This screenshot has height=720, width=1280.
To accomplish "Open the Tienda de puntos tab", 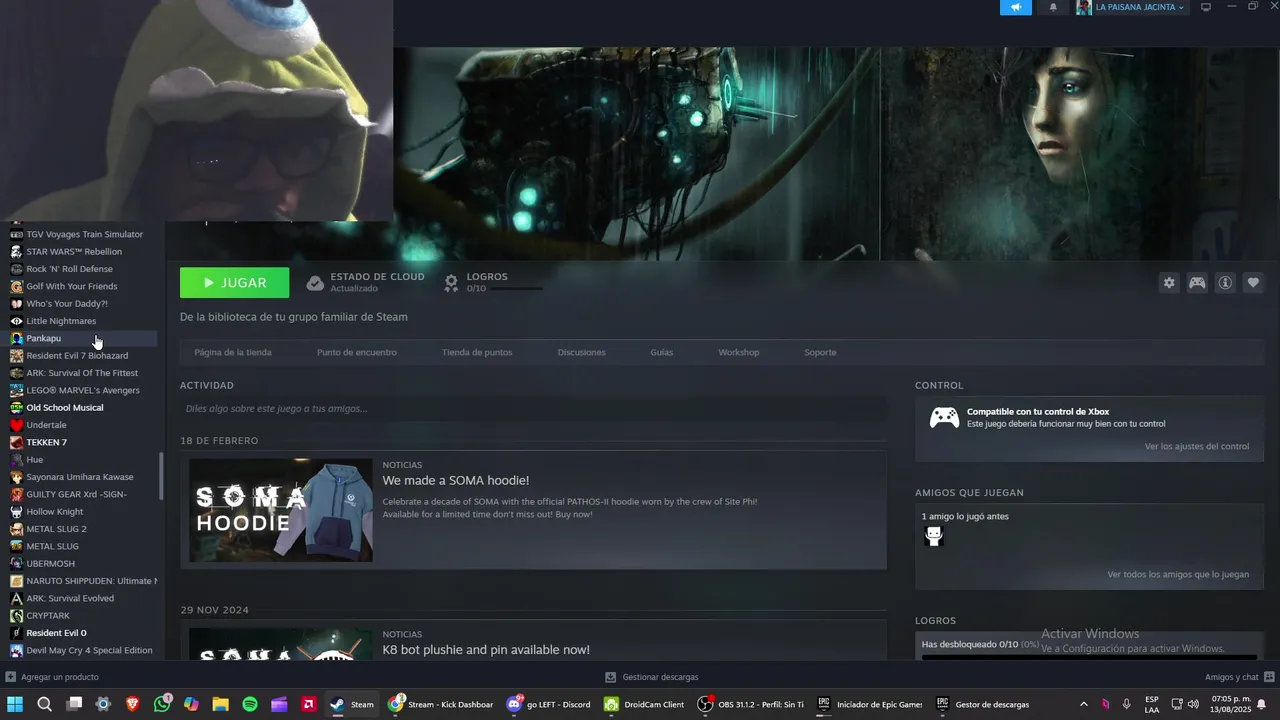I will coord(477,352).
